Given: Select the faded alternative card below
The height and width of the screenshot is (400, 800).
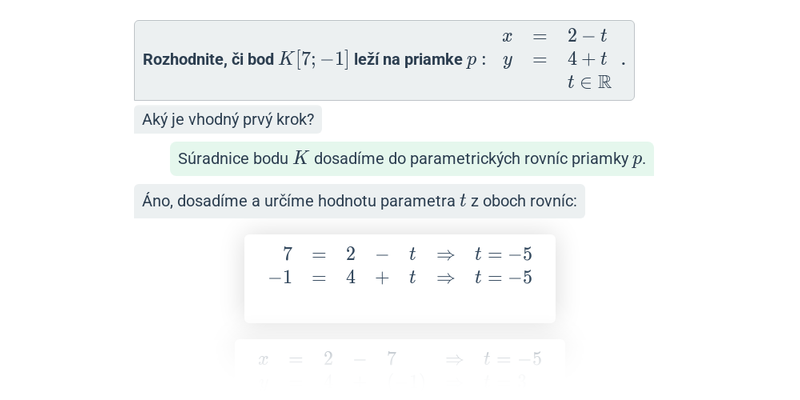Looking at the screenshot, I should point(400,362).
